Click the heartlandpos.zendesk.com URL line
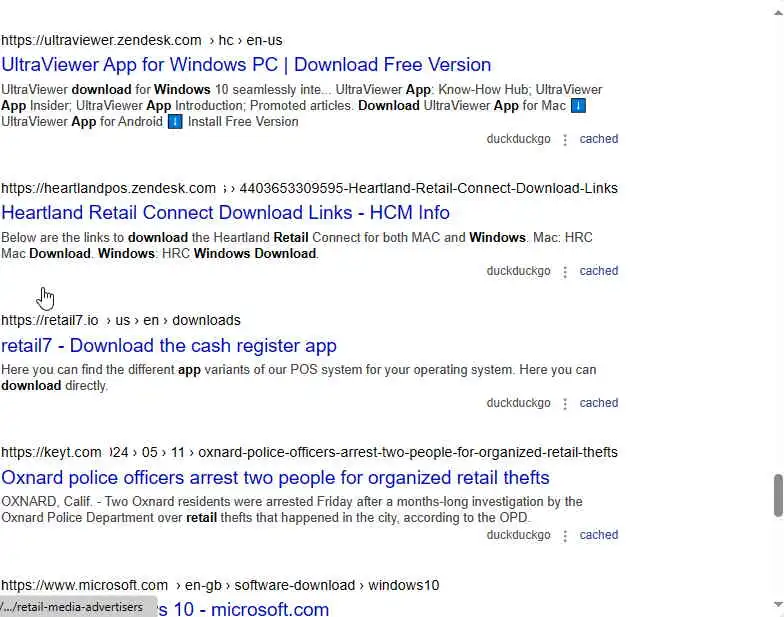 pos(310,188)
